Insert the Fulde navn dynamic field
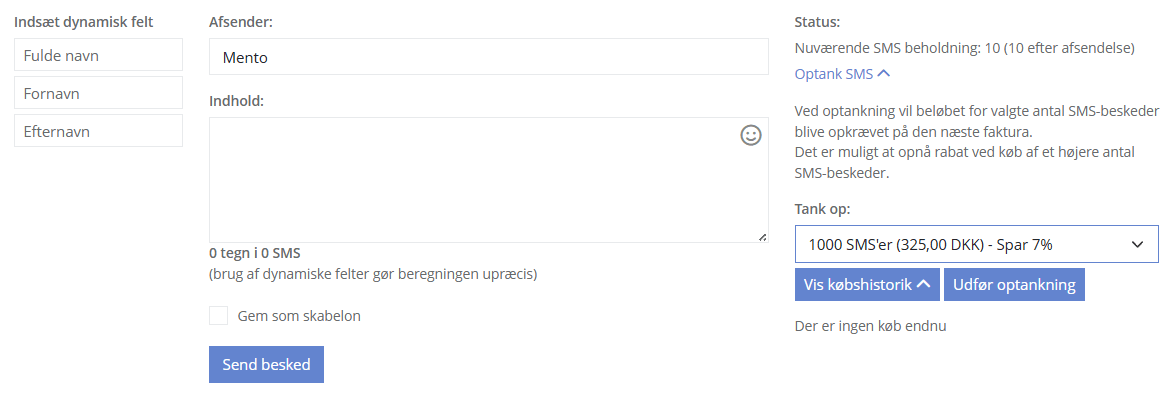This screenshot has width=1175, height=394. pyautogui.click(x=98, y=55)
